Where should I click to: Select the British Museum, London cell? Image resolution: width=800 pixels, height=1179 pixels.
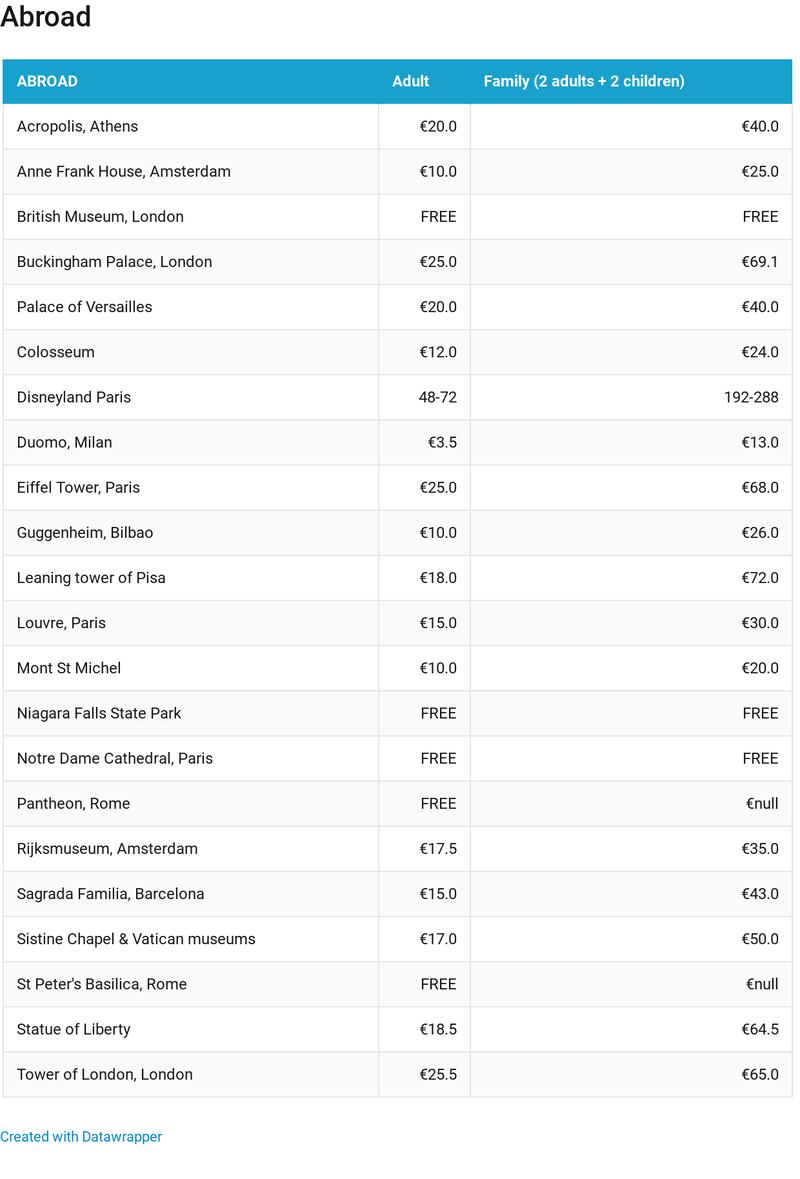tap(100, 216)
